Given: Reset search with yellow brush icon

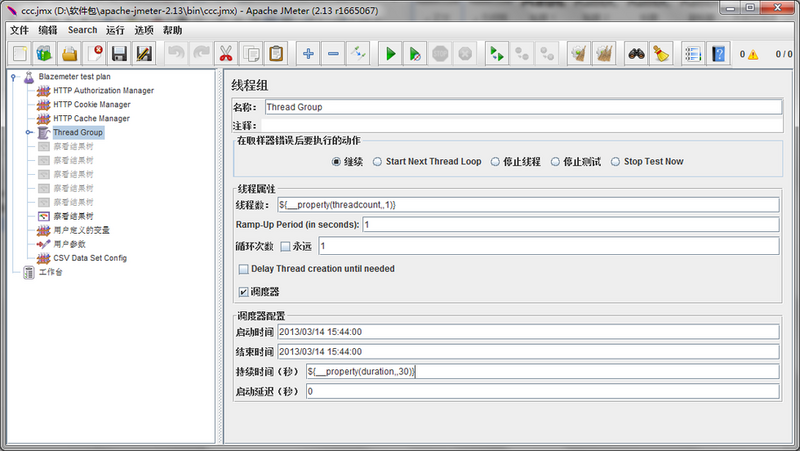Looking at the screenshot, I should (x=661, y=54).
